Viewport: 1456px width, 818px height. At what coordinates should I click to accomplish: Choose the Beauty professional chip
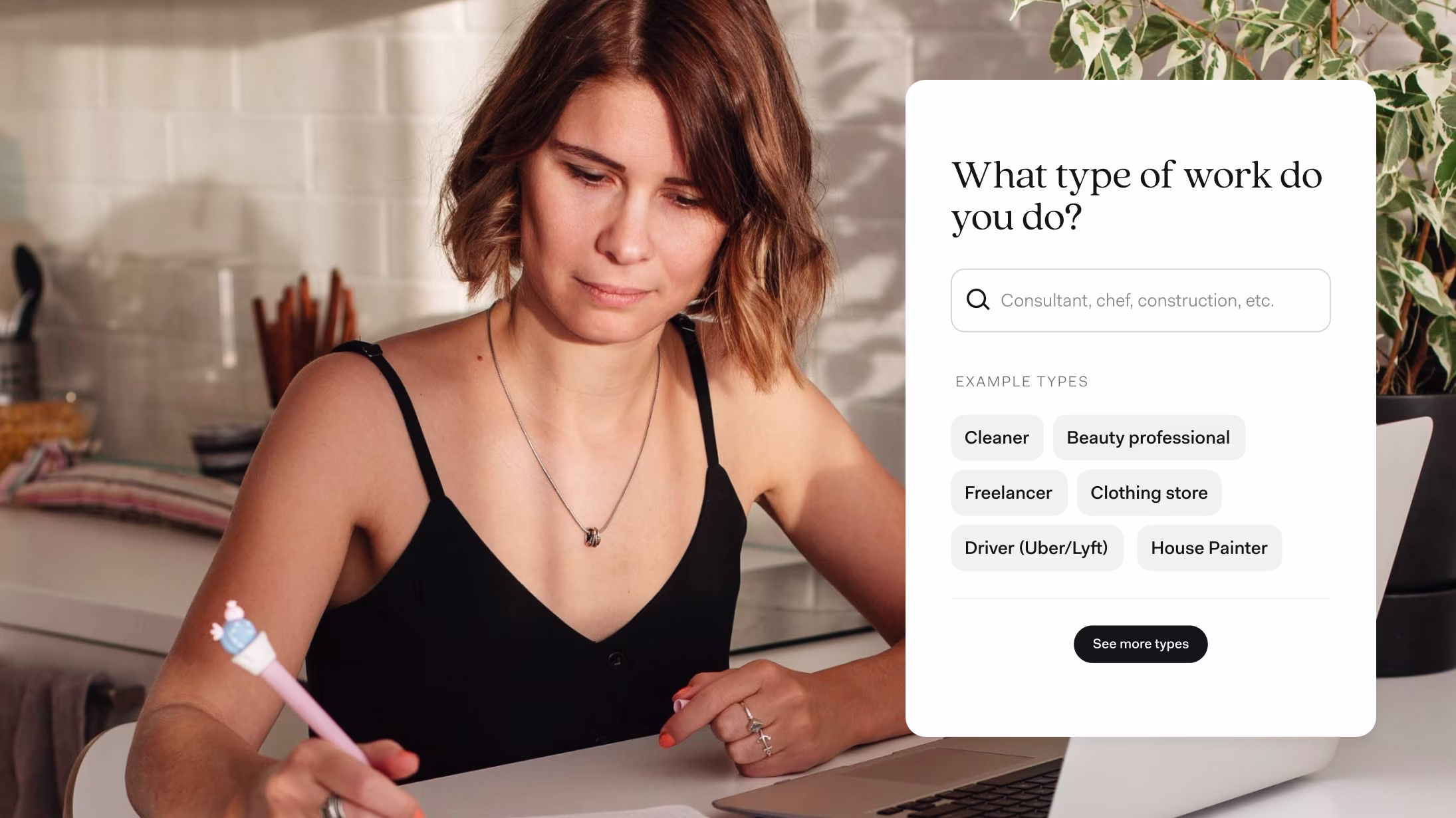click(x=1148, y=438)
